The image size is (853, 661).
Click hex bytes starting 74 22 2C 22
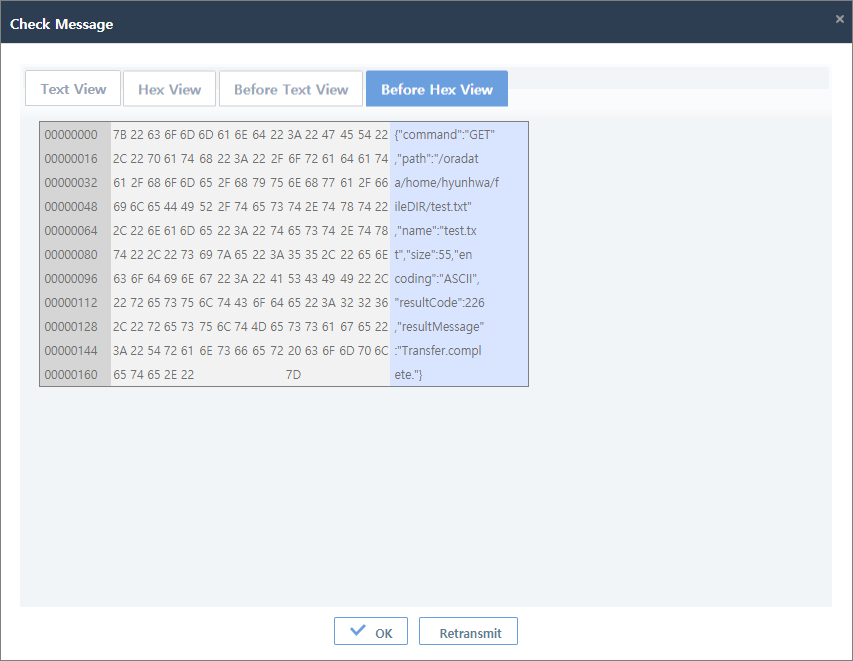[250, 254]
